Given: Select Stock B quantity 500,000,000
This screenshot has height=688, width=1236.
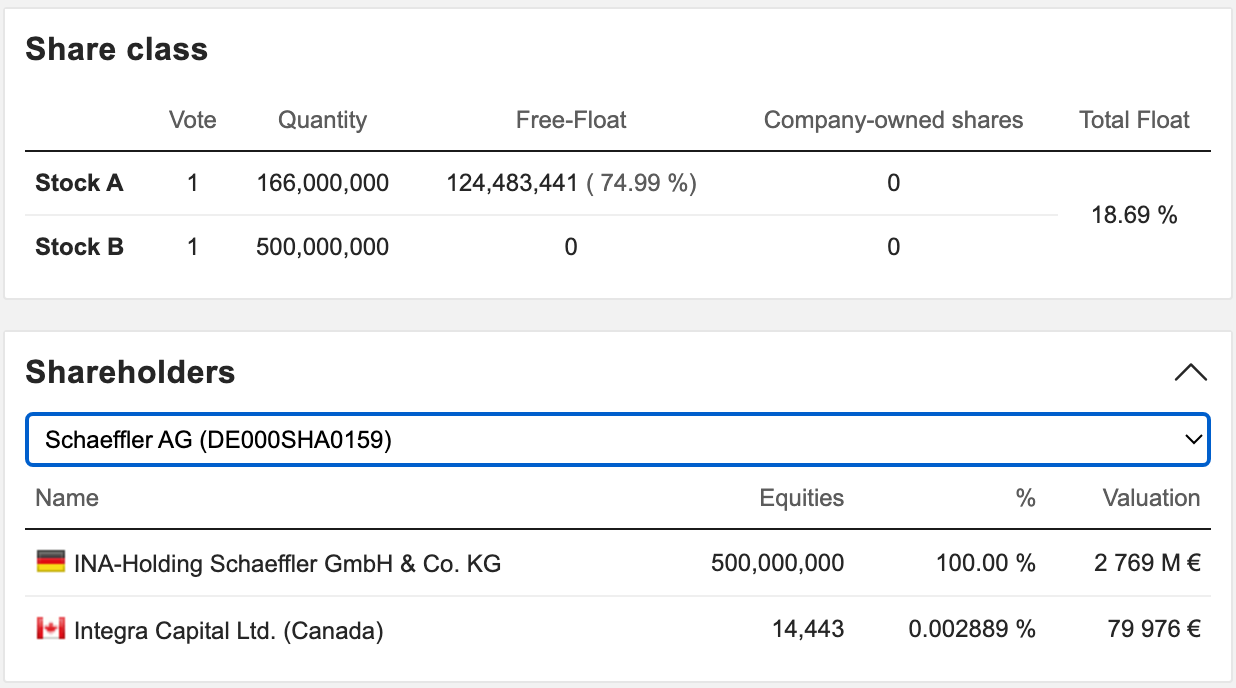Looking at the screenshot, I should (323, 247).
